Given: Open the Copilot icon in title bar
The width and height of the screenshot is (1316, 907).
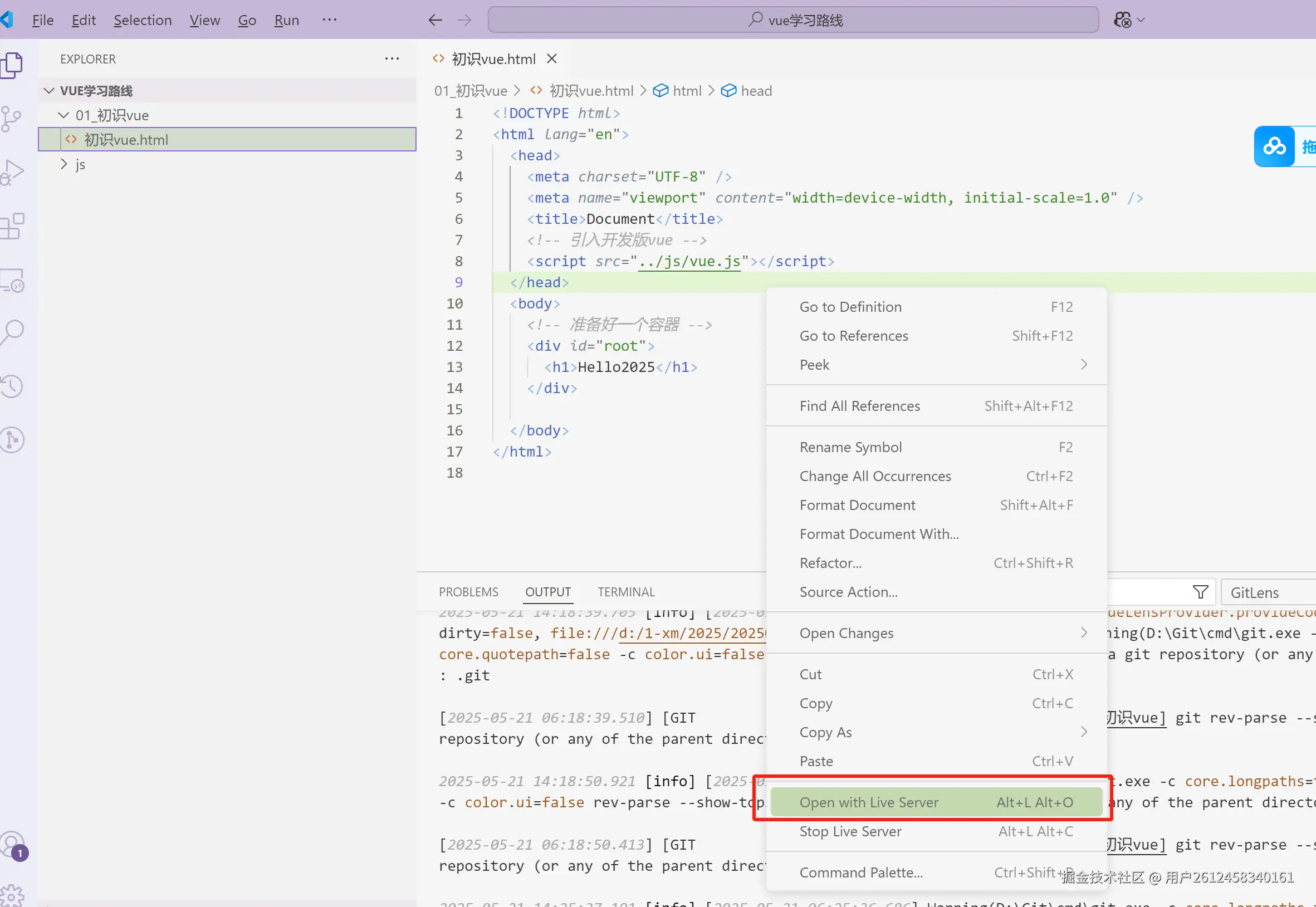Looking at the screenshot, I should click(x=1123, y=21).
